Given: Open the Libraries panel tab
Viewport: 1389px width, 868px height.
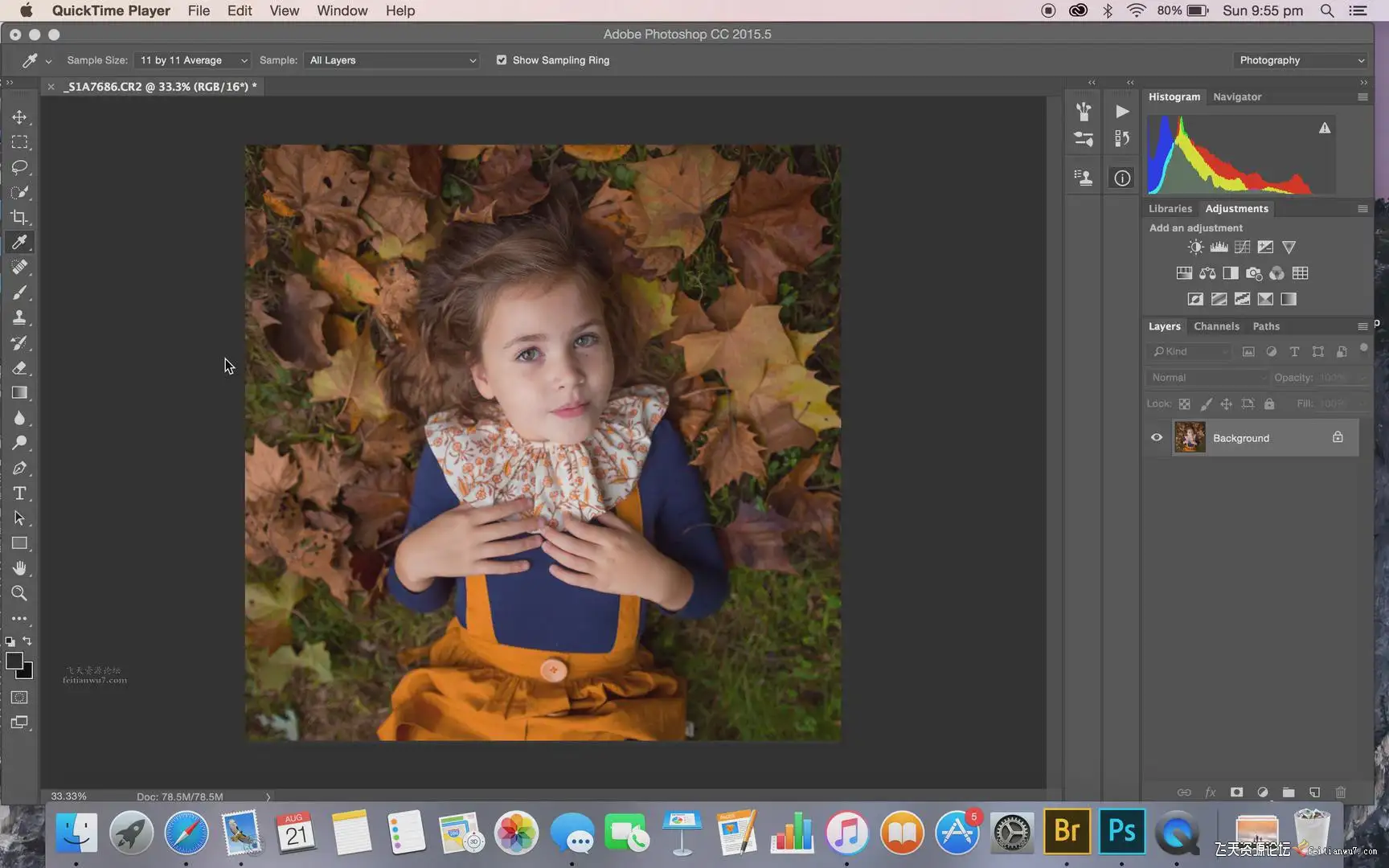Looking at the screenshot, I should (x=1170, y=208).
